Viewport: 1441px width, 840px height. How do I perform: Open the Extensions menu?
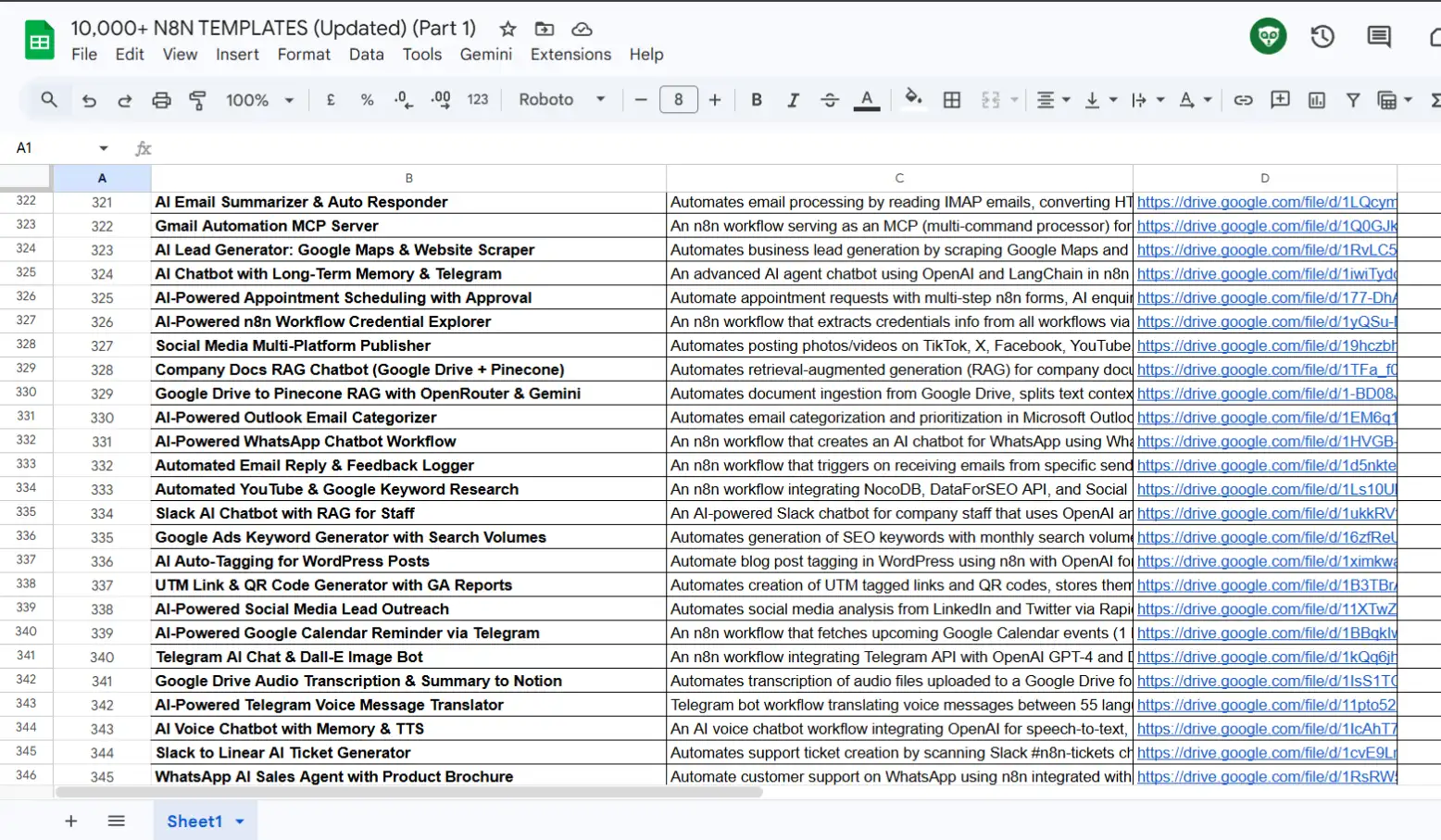coord(570,55)
